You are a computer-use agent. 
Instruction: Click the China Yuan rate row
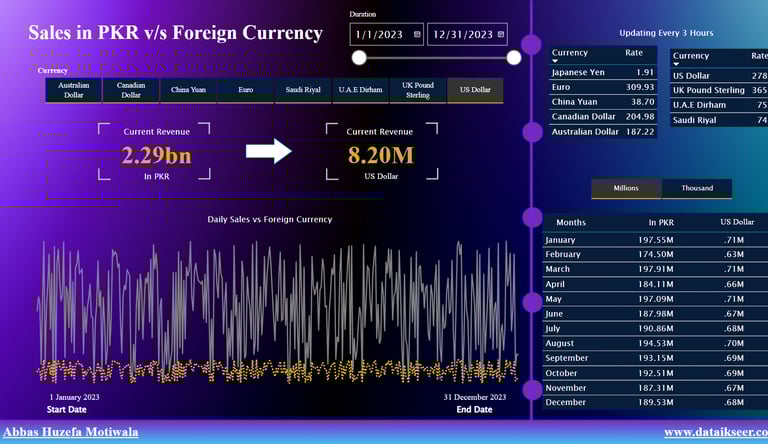click(x=603, y=102)
